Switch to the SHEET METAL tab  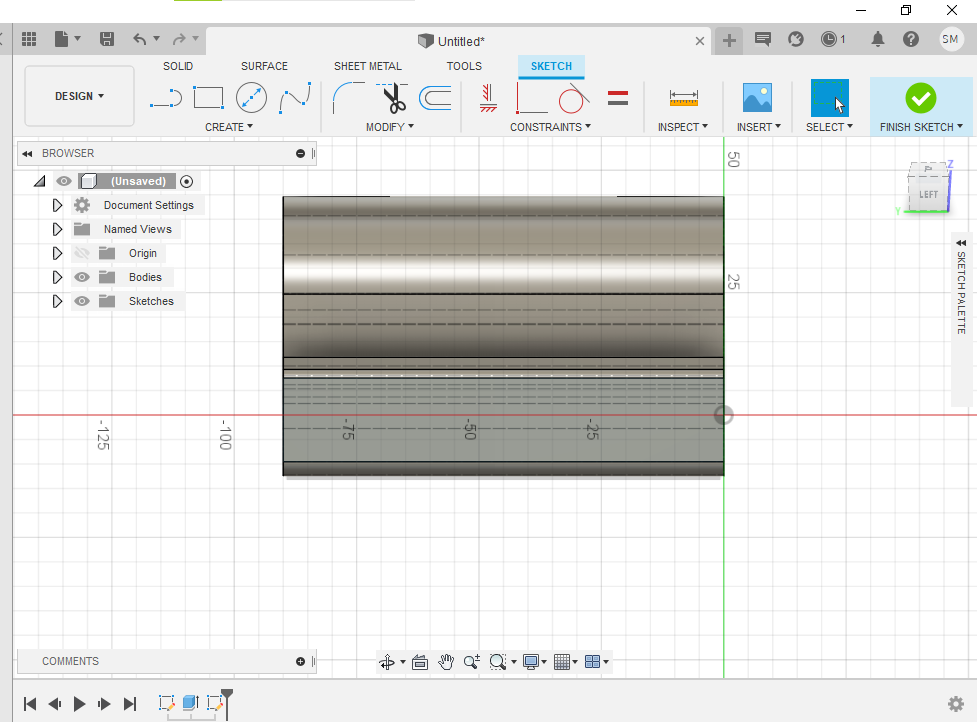tap(368, 66)
